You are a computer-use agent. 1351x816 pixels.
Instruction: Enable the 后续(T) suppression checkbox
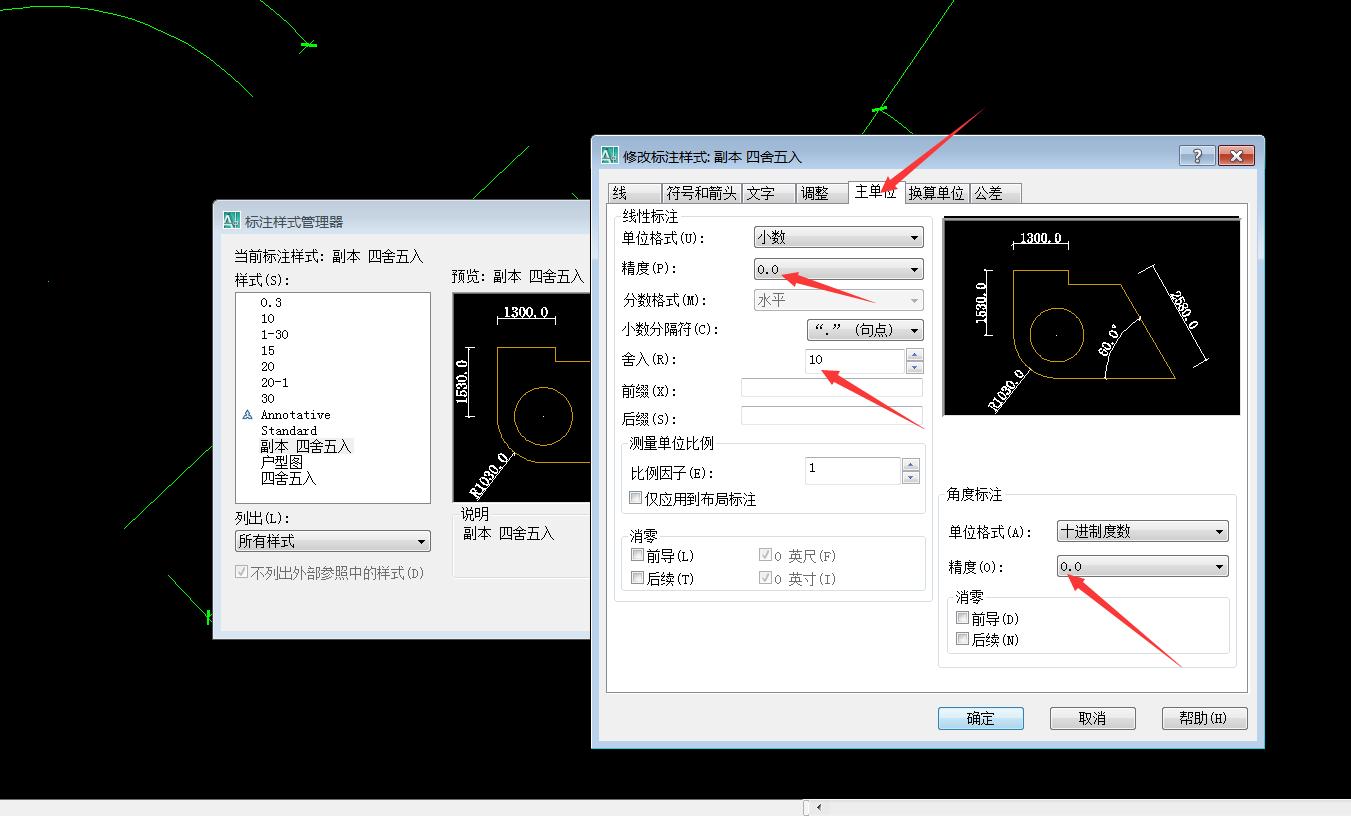coord(636,578)
